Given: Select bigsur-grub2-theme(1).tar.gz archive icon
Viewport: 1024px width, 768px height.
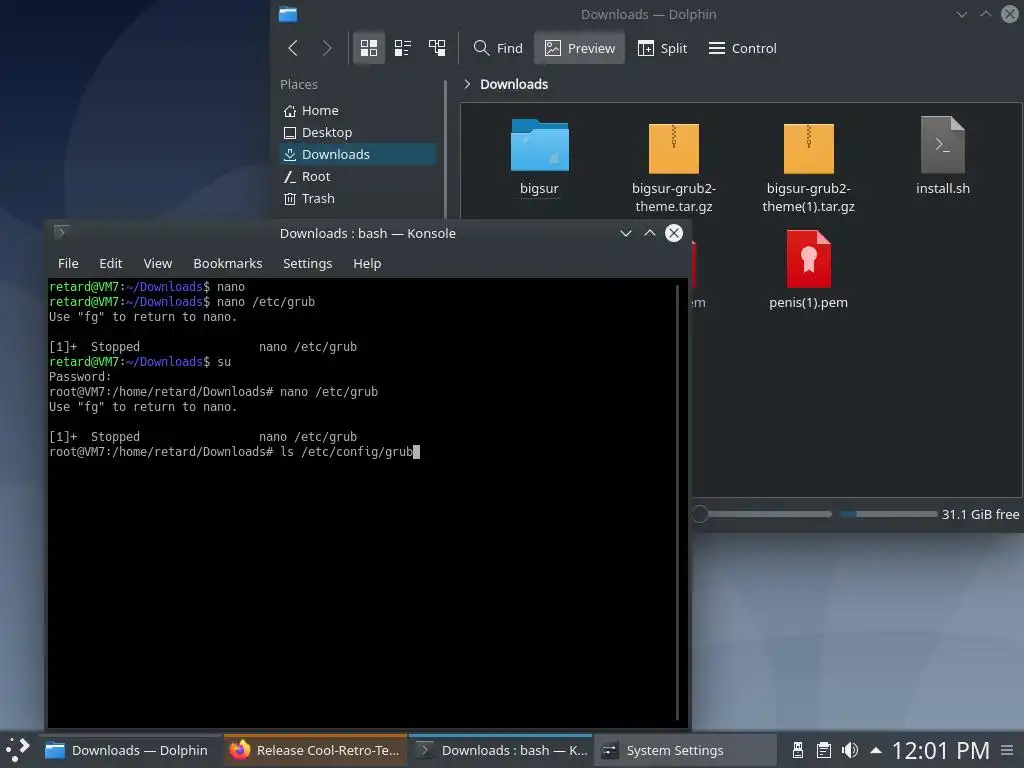Looking at the screenshot, I should 808,148.
